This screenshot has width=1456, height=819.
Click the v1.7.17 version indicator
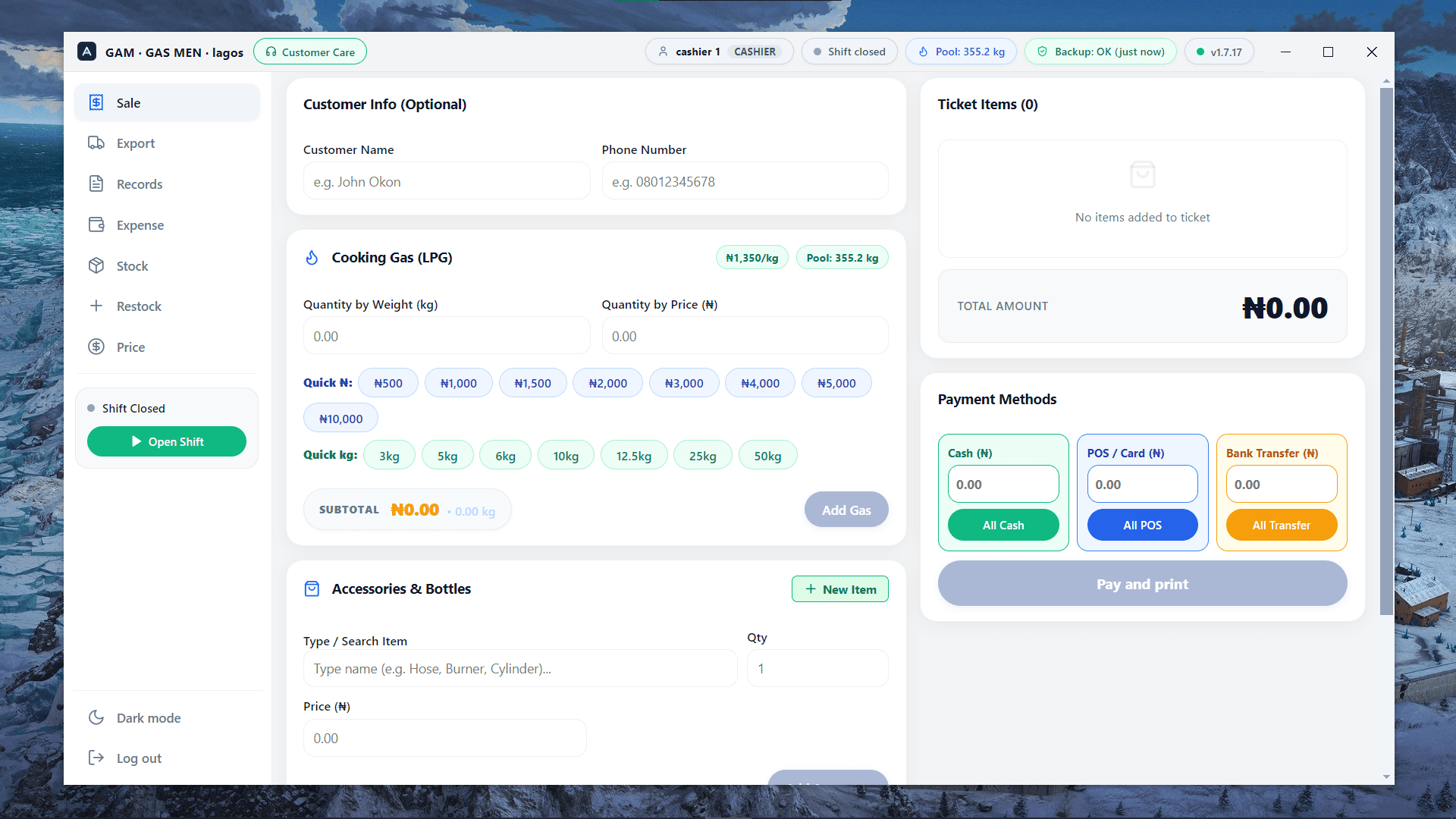coord(1219,52)
